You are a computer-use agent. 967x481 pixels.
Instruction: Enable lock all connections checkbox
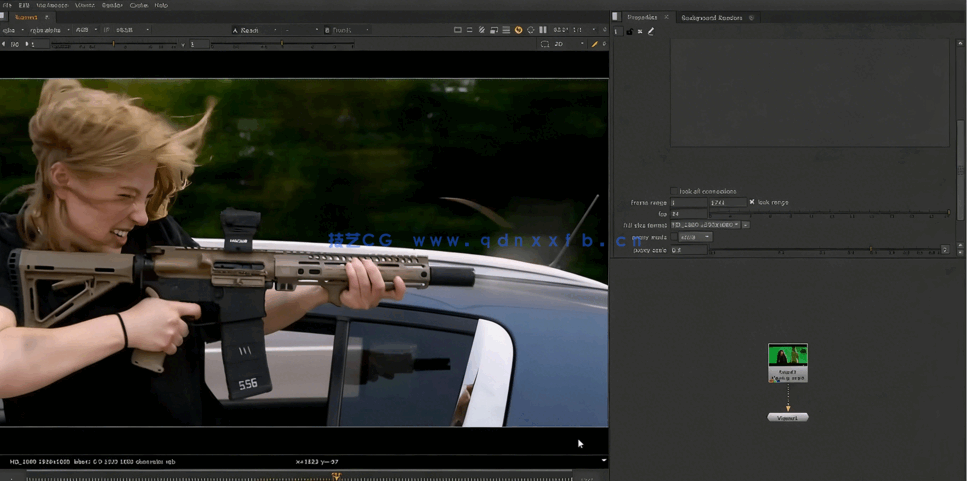[x=674, y=191]
